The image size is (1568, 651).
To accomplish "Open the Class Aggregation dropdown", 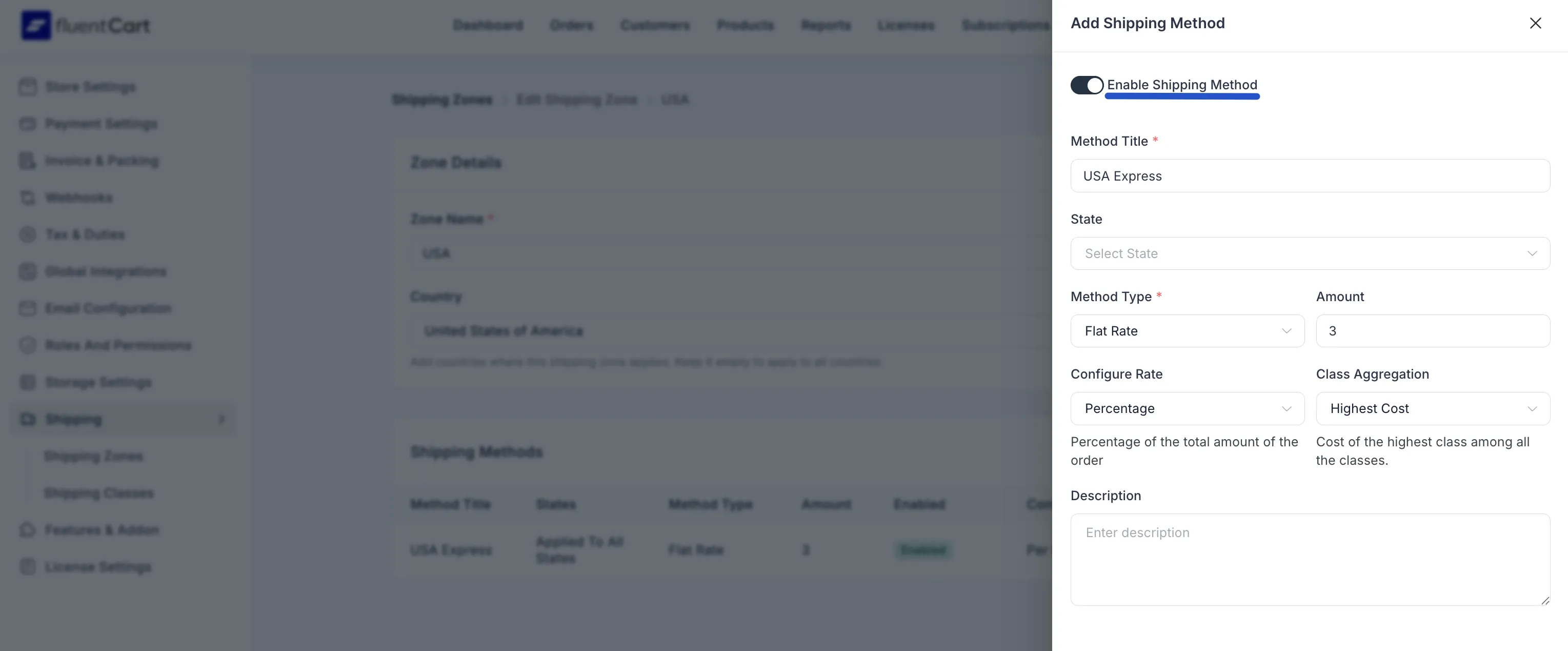I will pos(1433,409).
